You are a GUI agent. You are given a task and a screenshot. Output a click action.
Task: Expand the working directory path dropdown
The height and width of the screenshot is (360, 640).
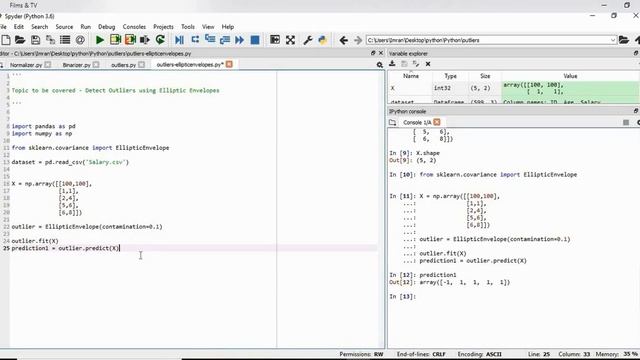613,40
